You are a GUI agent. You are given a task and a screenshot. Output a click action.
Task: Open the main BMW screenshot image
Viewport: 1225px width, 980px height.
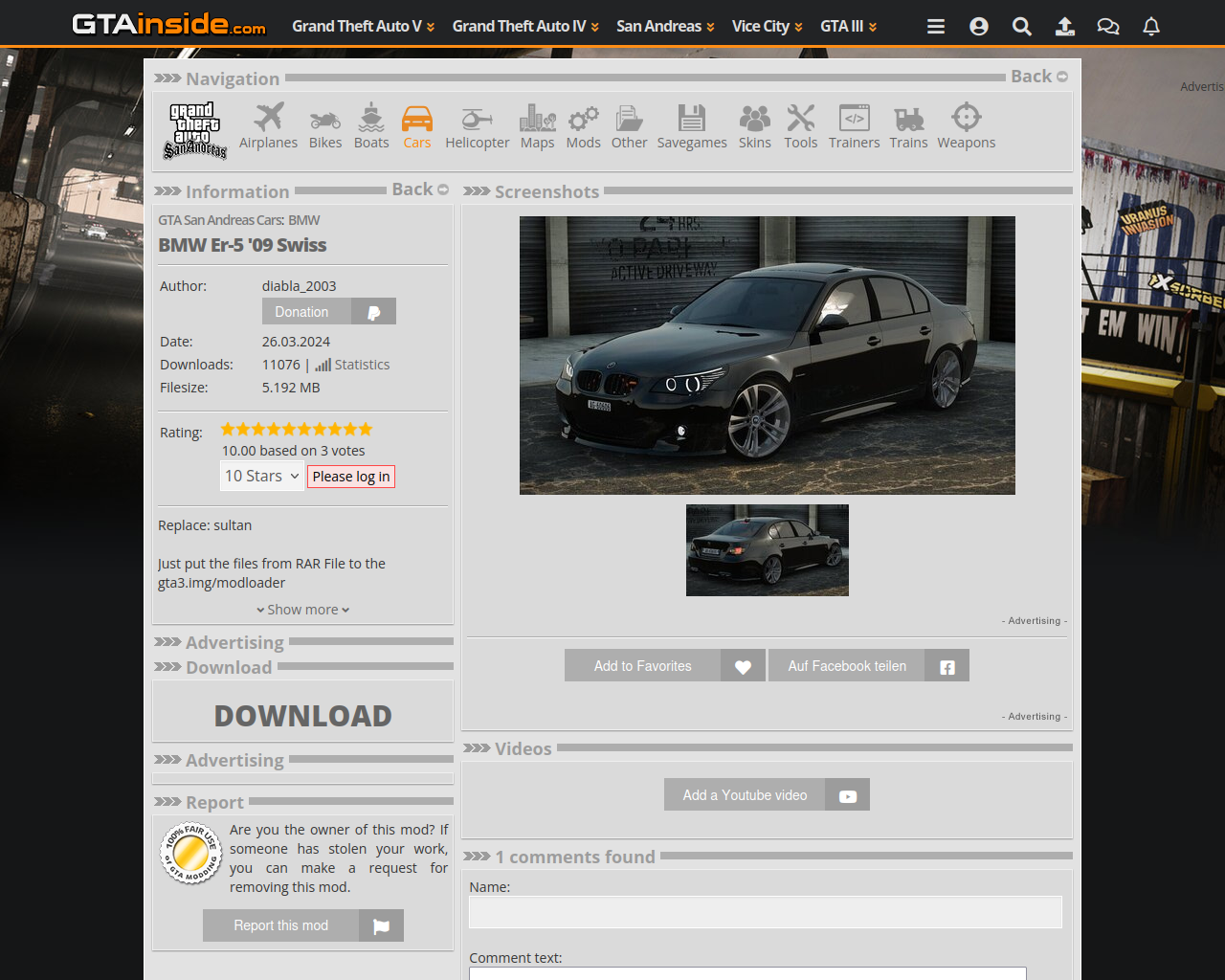tap(768, 355)
